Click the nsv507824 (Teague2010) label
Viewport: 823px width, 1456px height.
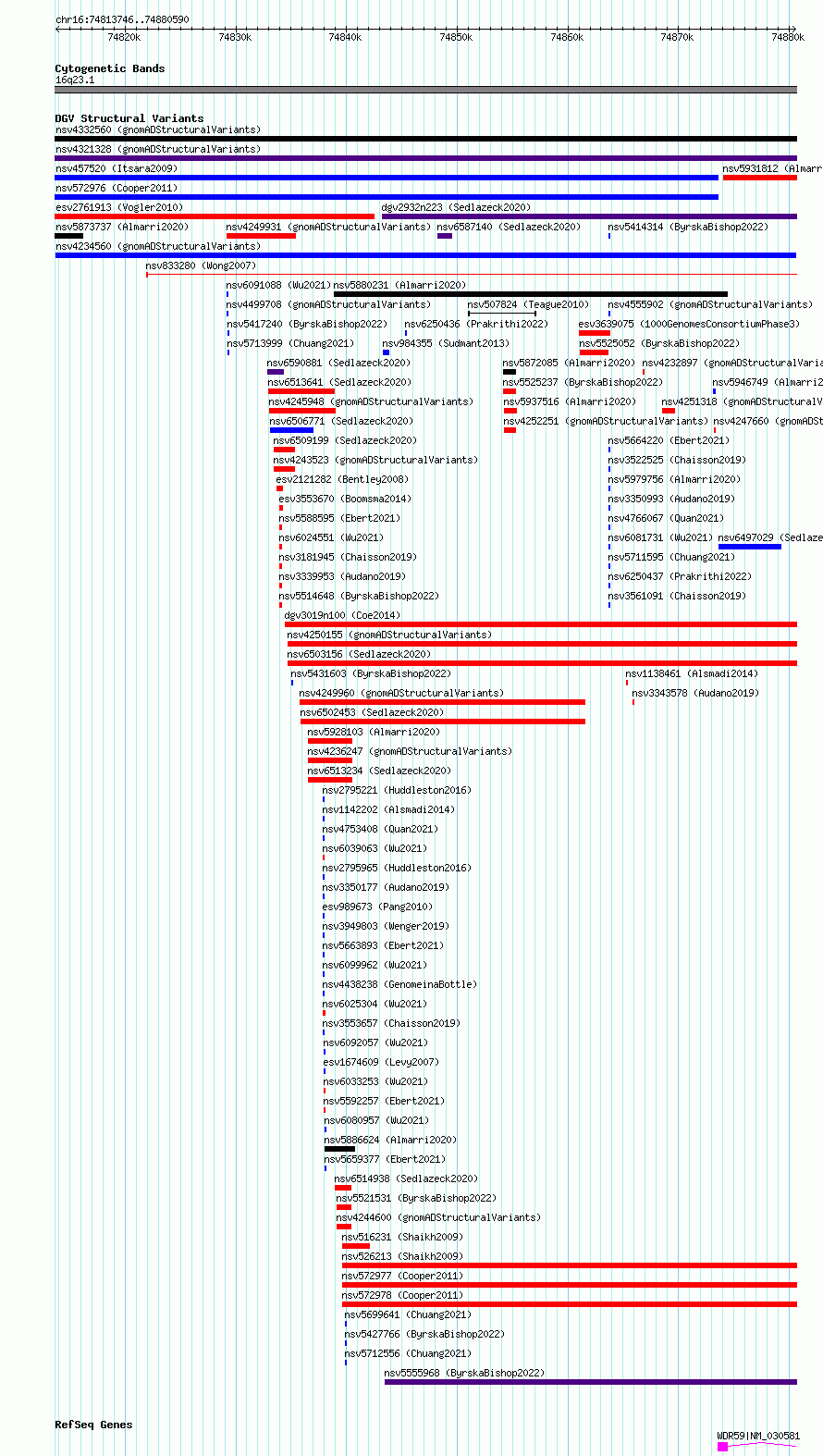coord(528,304)
